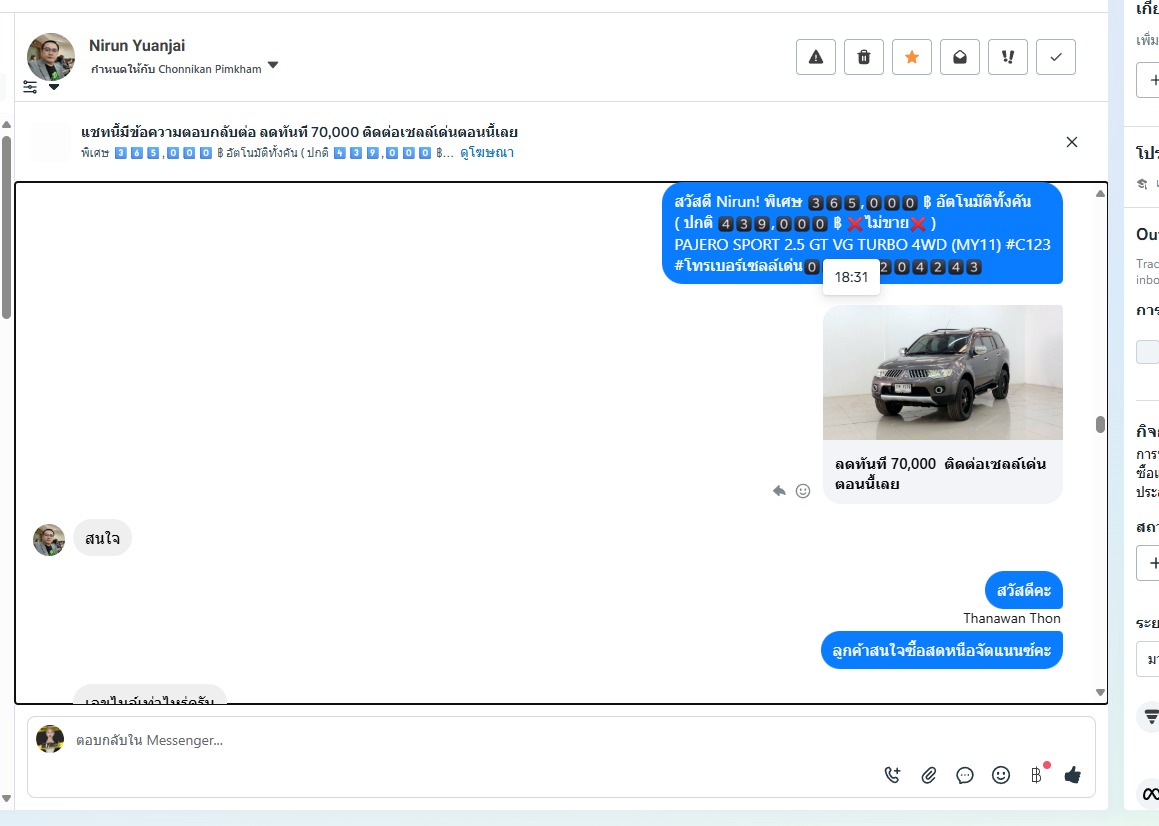
Task: Open Nirun Yuanjai contact name
Action: pyautogui.click(x=137, y=45)
